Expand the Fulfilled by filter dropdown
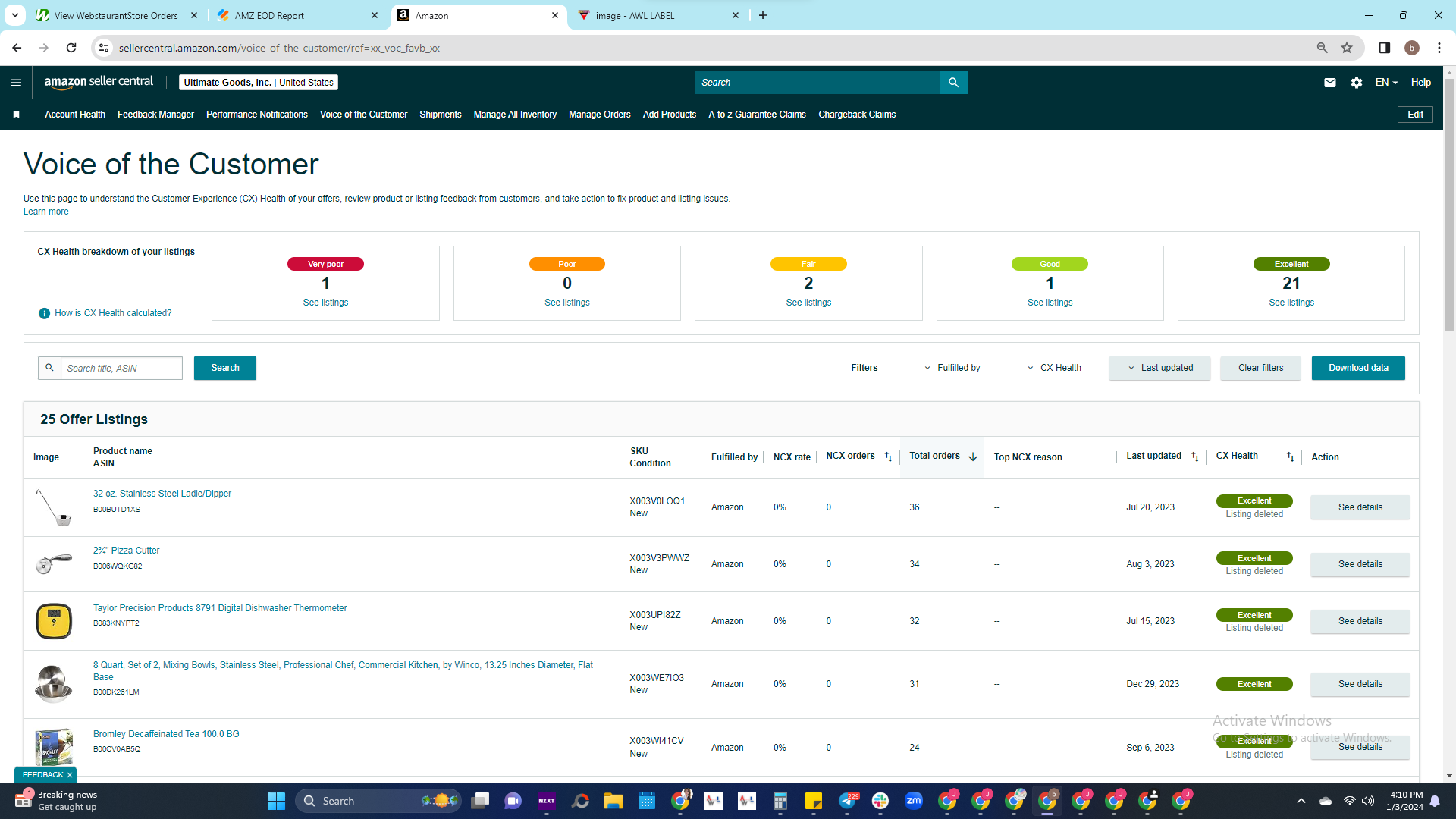 [952, 368]
